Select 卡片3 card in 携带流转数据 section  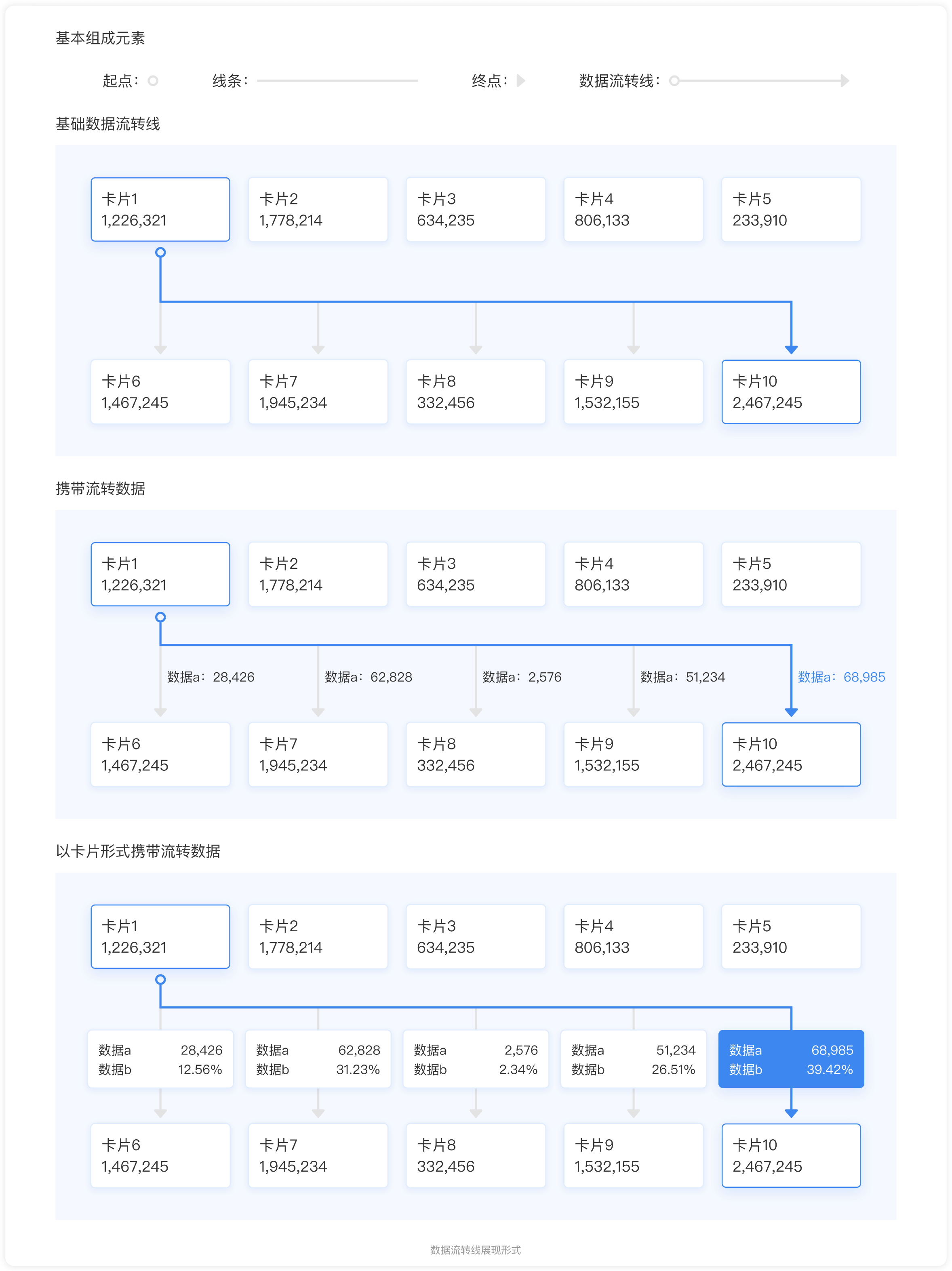coord(476,574)
